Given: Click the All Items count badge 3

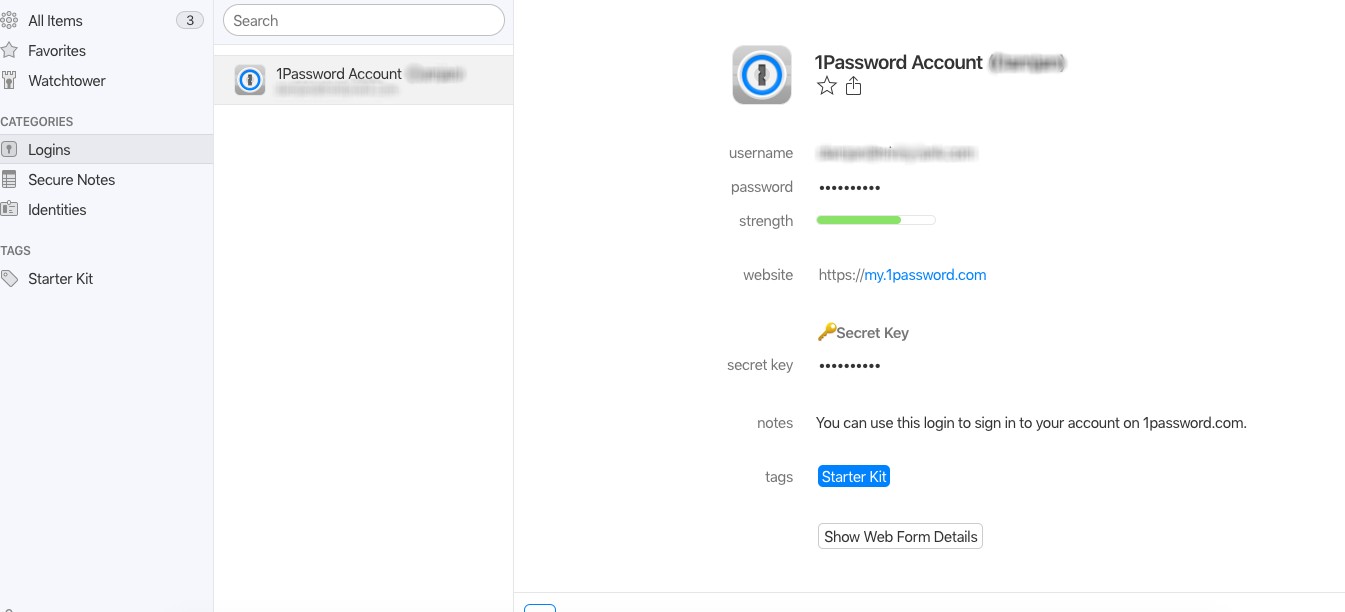Looking at the screenshot, I should pos(190,20).
